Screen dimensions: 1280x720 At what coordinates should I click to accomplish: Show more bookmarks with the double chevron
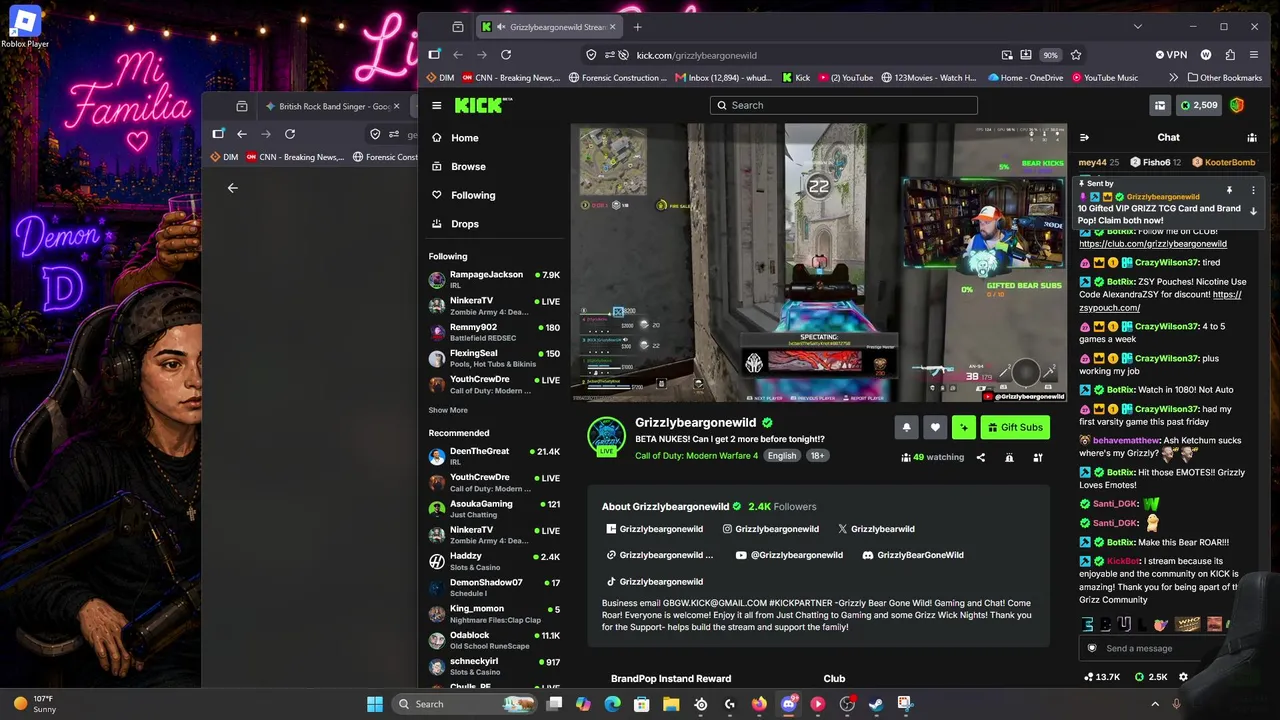[1173, 78]
